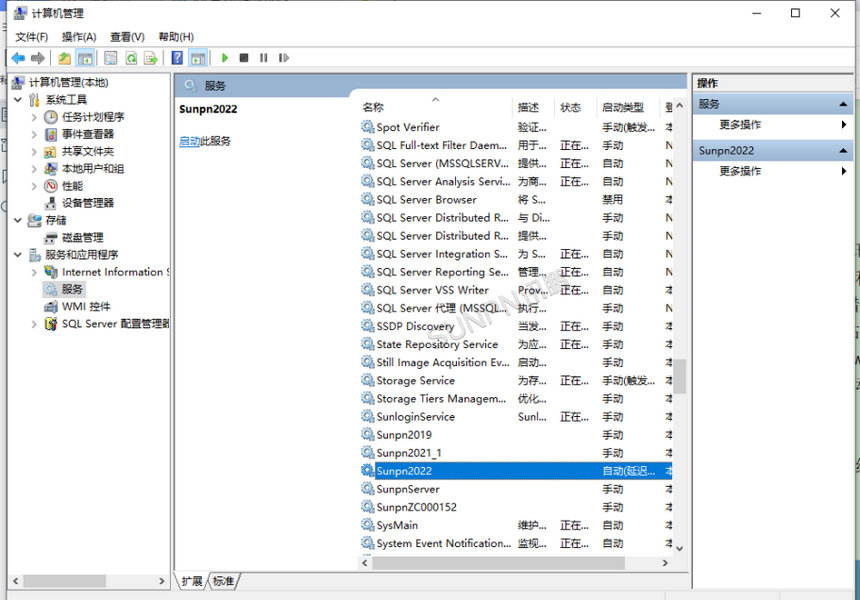Select the SysMain service
The image size is (860, 600).
tap(516, 525)
